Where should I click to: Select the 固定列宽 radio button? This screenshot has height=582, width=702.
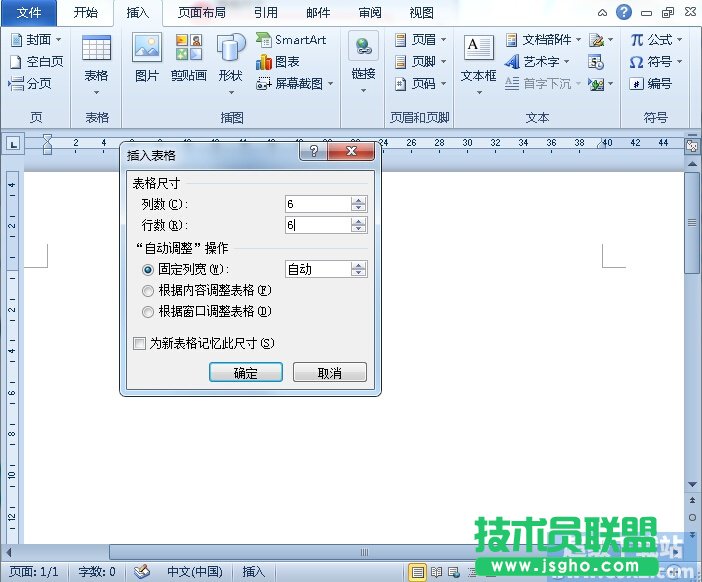click(x=148, y=269)
